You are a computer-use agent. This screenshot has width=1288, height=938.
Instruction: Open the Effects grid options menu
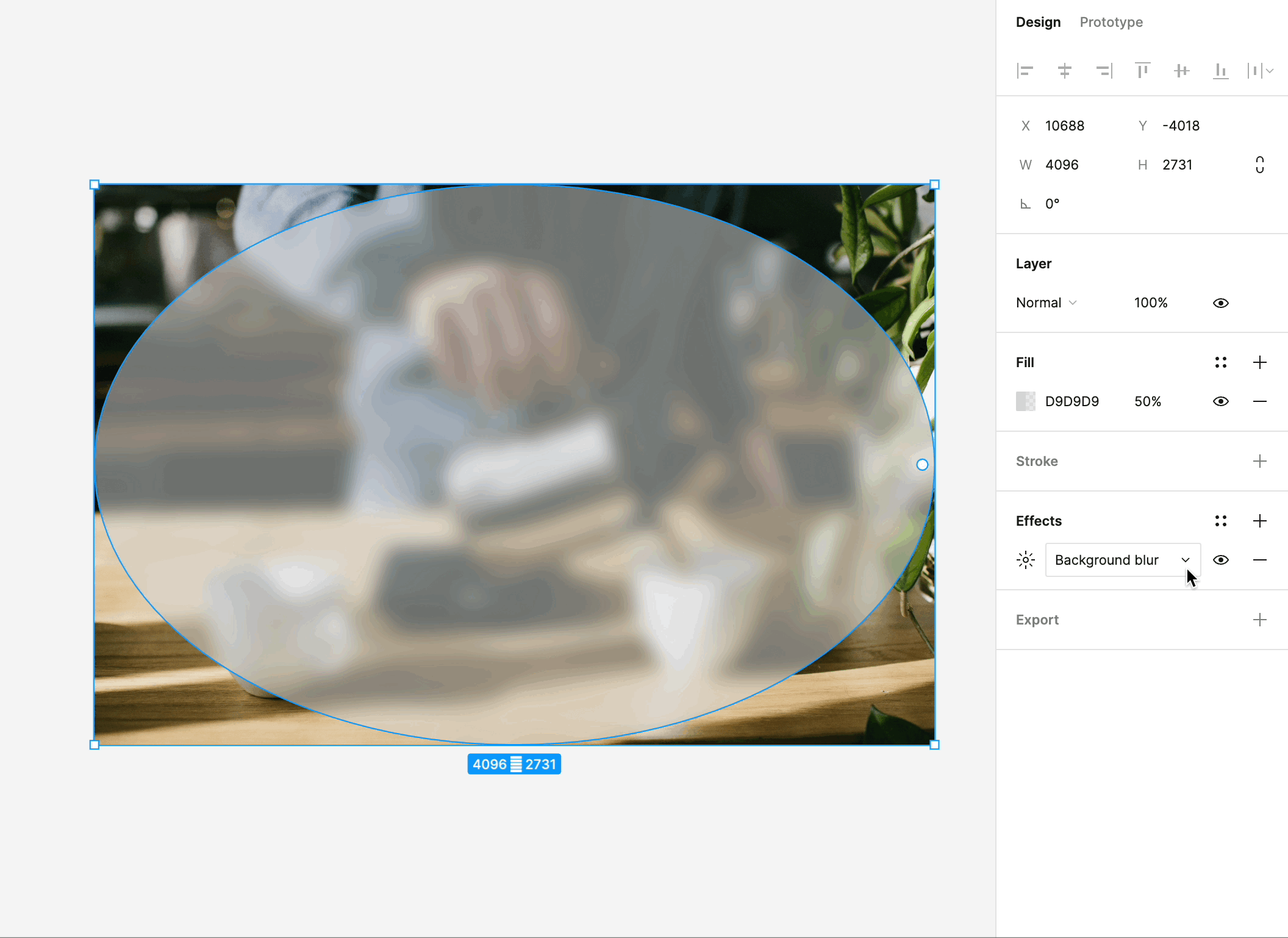point(1221,521)
